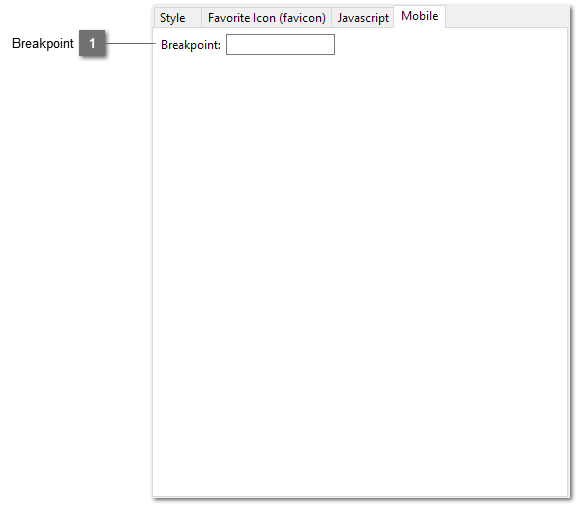Switch to the Style tab
The width and height of the screenshot is (579, 507).
coord(177,18)
